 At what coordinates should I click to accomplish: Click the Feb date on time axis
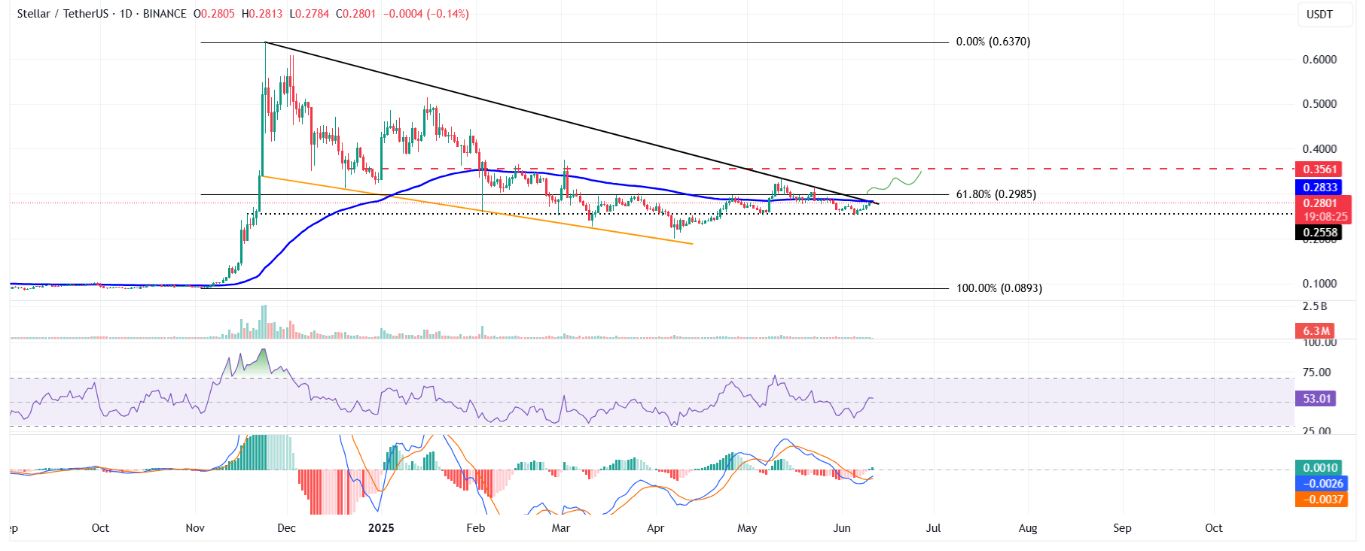(476, 526)
